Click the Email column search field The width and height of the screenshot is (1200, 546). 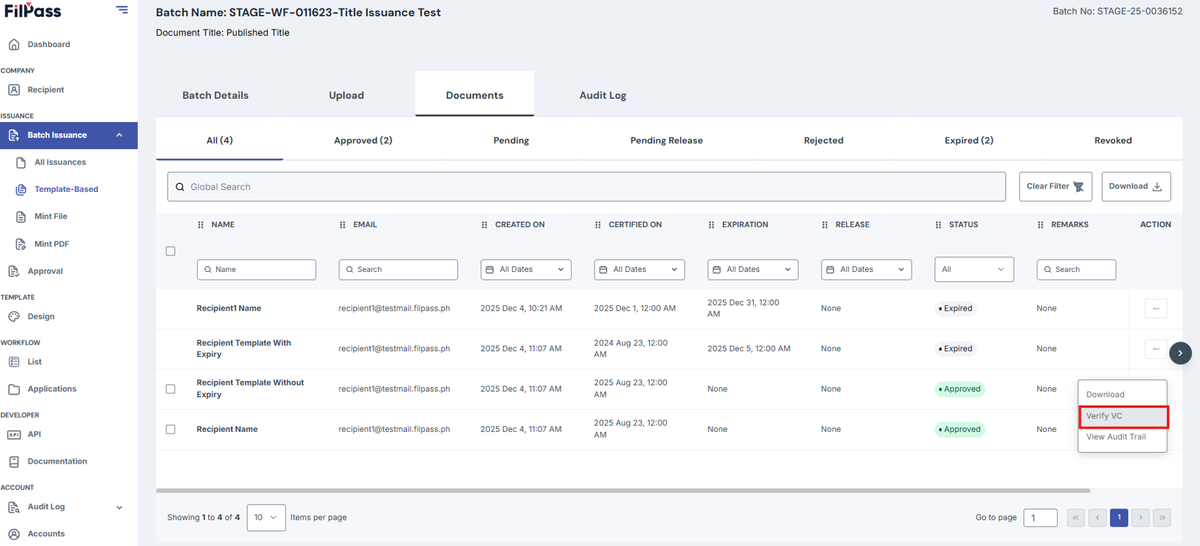point(398,269)
